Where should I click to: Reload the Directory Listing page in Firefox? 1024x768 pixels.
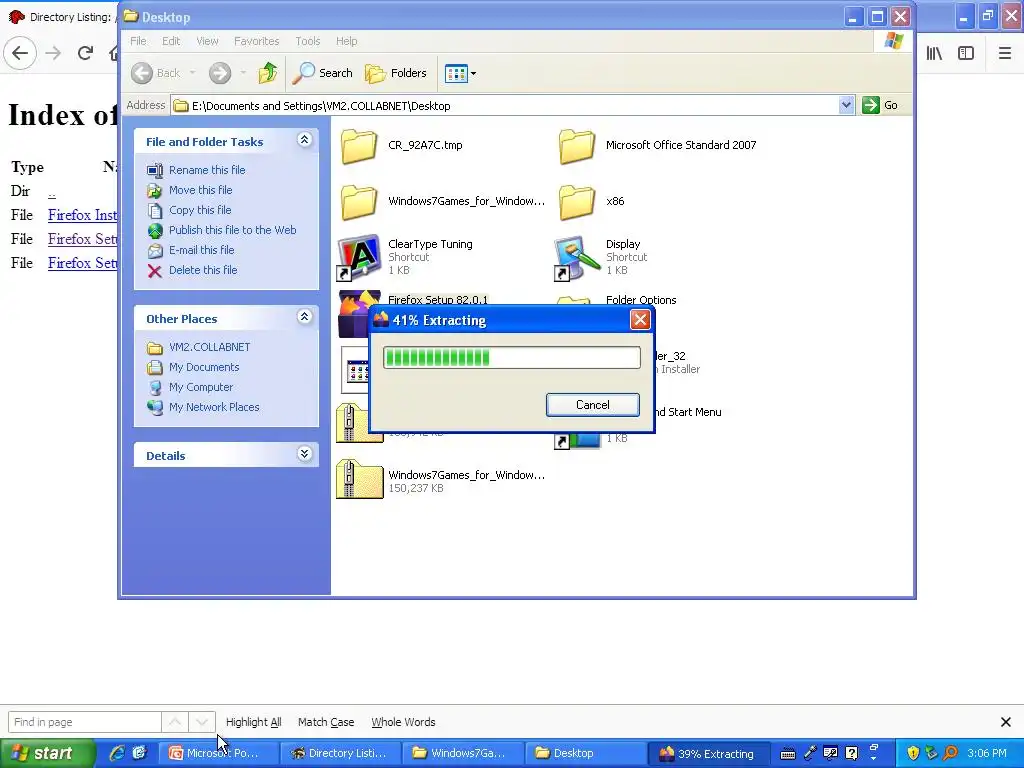pyautogui.click(x=85, y=53)
